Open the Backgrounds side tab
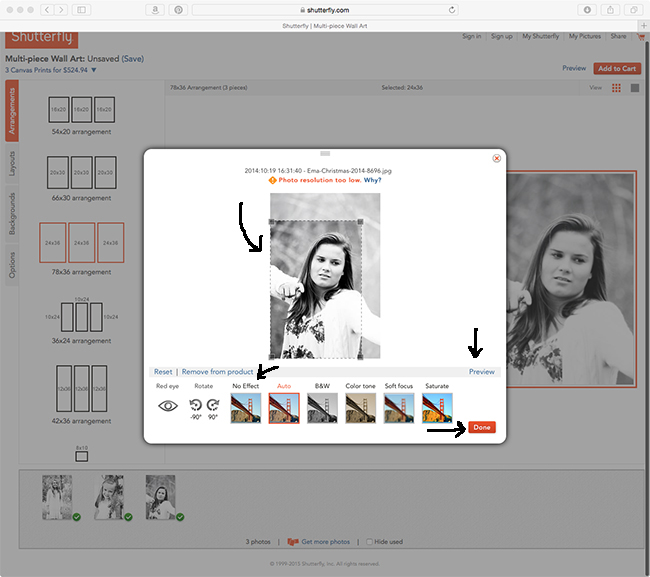 click(12, 214)
